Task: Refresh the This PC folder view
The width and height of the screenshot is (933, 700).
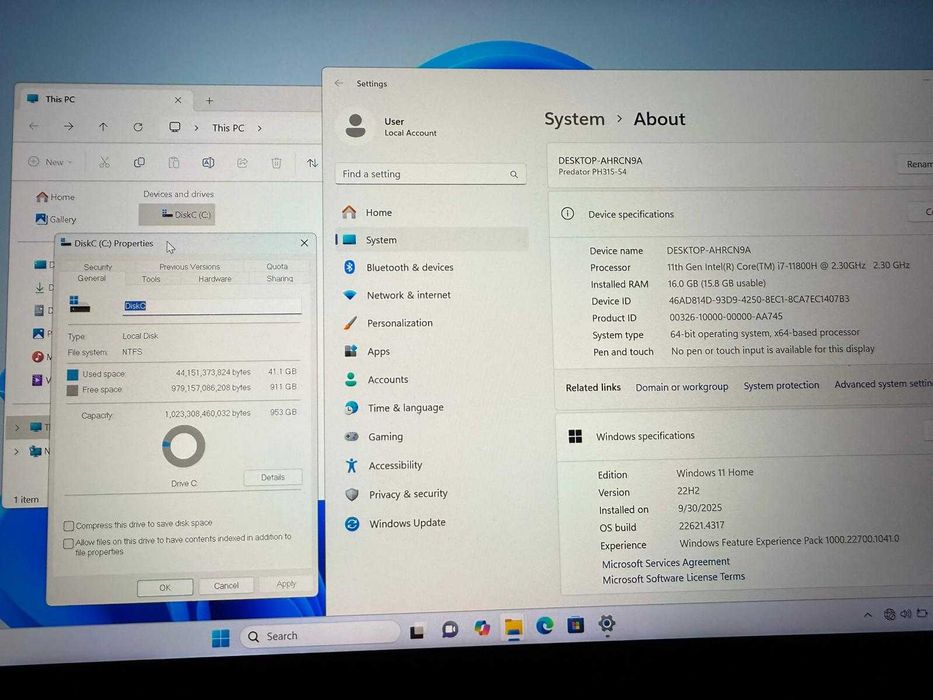Action: pyautogui.click(x=138, y=127)
